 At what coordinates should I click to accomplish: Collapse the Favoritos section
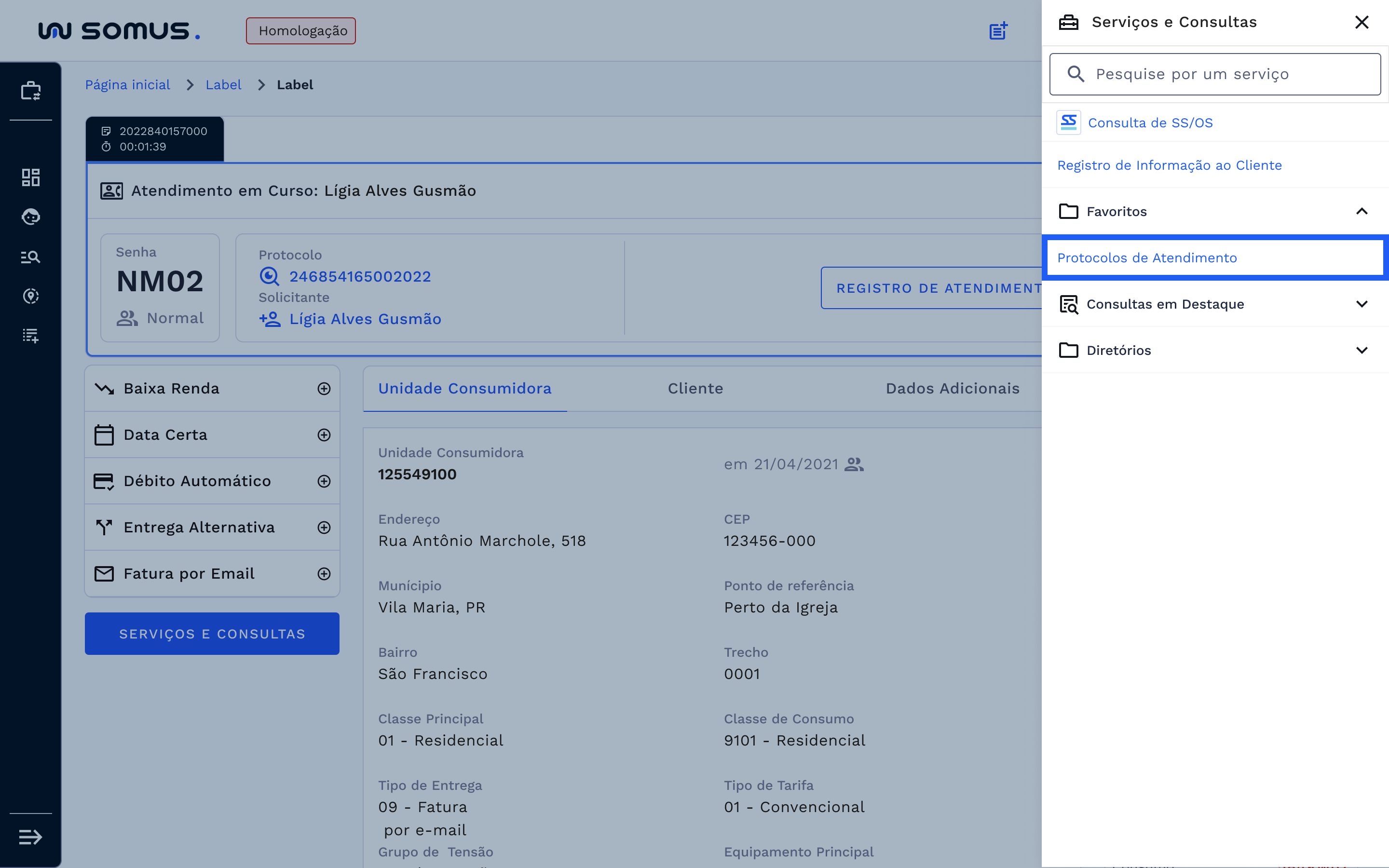coord(1362,211)
